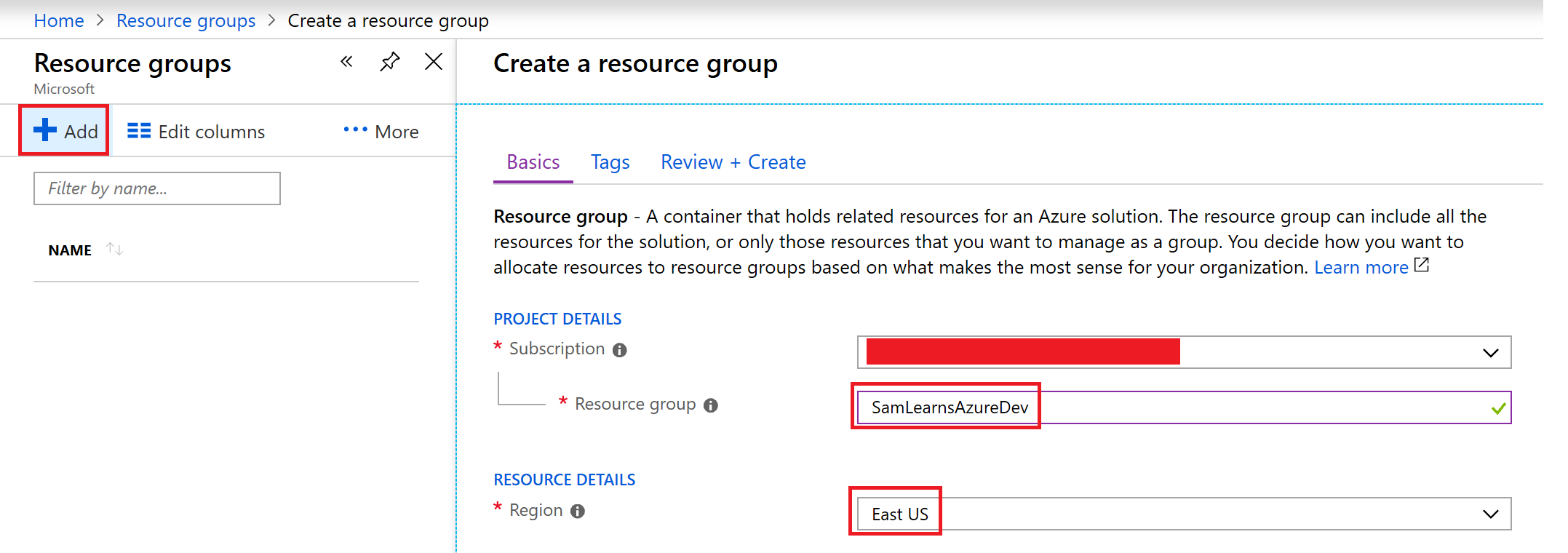Click the Subscription info icon
The height and width of the screenshot is (553, 1568).
click(619, 350)
